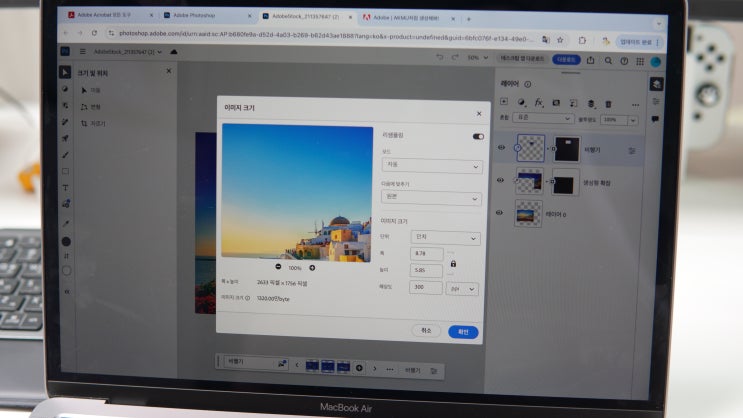Image resolution: width=743 pixels, height=418 pixels.
Task: Select the 레이어 0 thumbnail
Action: click(528, 214)
